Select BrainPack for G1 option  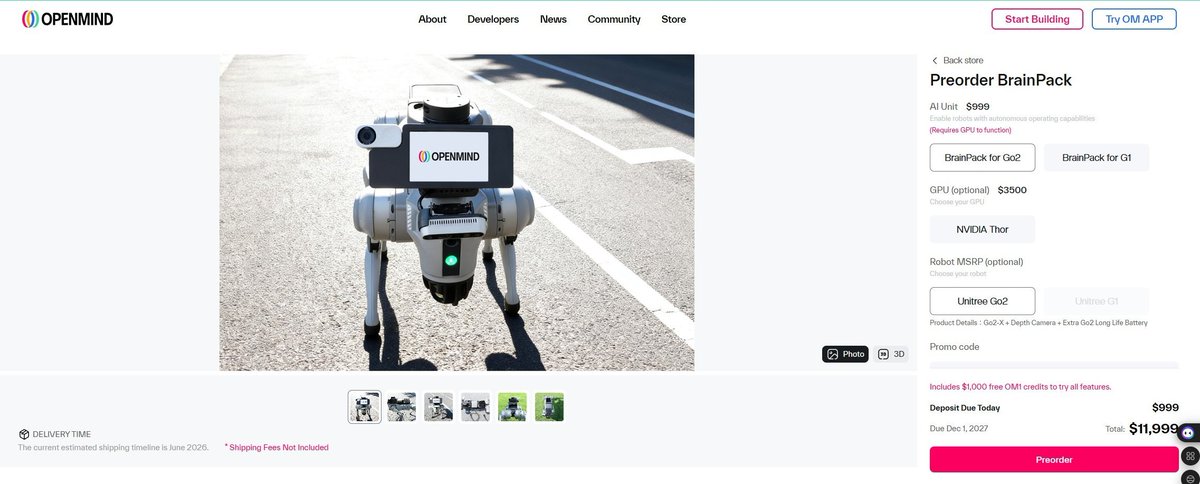(x=1096, y=157)
